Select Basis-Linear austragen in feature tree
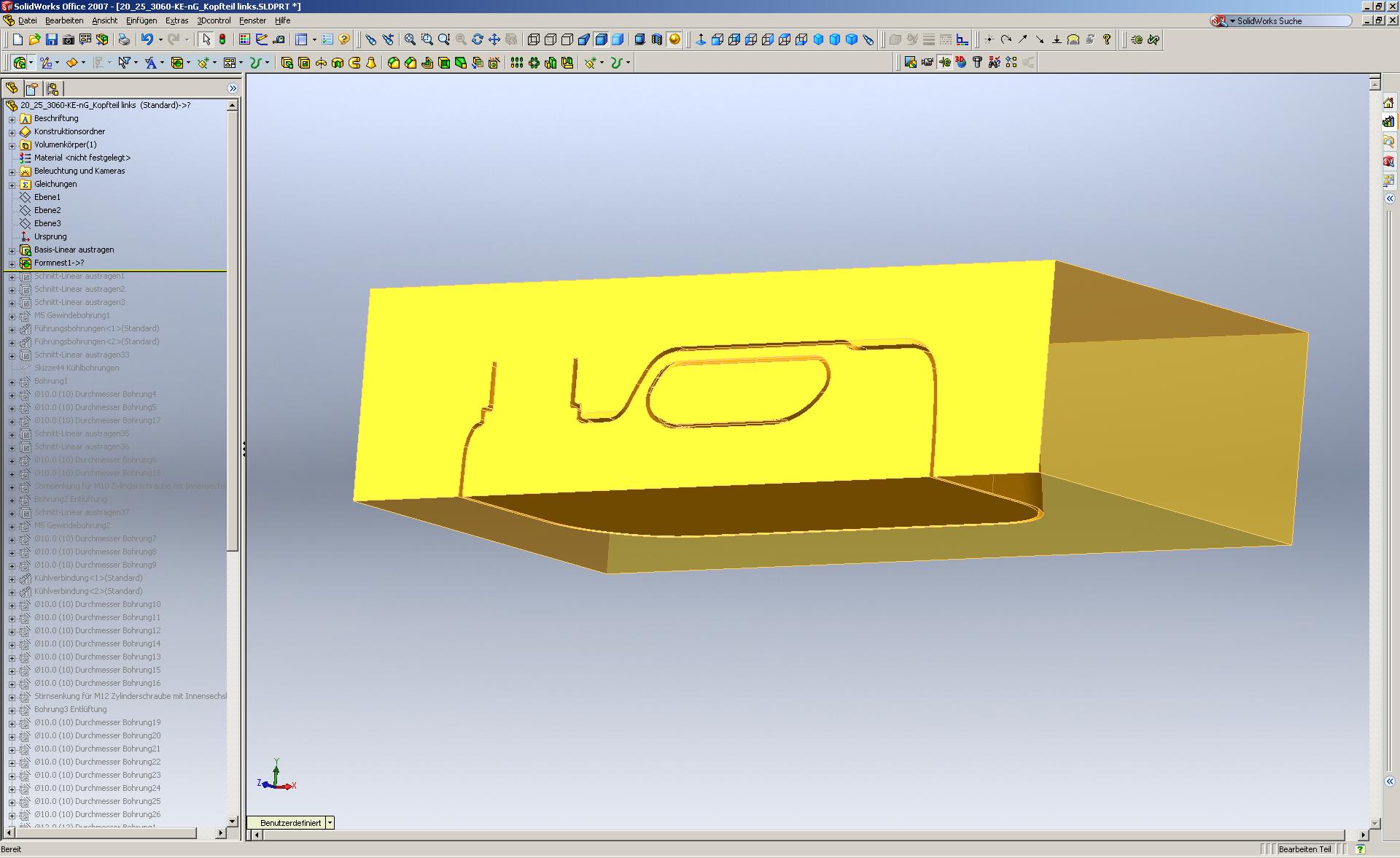The height and width of the screenshot is (858, 1400). (x=74, y=250)
